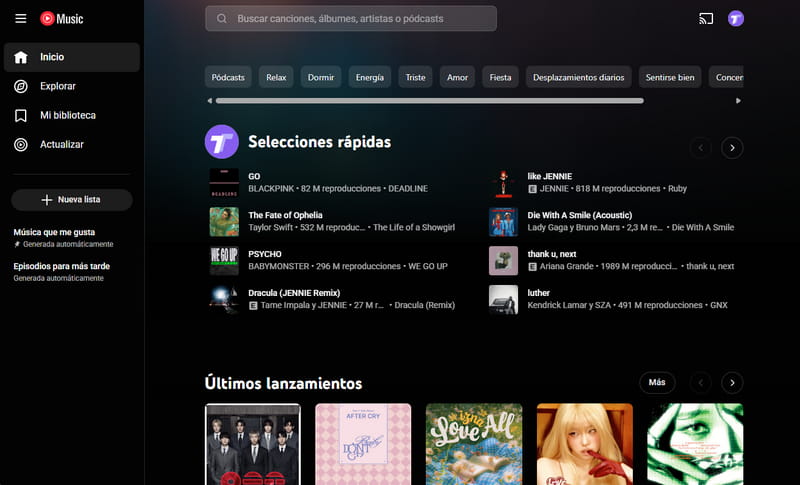
Task: Open Últimos lanzamientos heading
Action: pyautogui.click(x=283, y=383)
